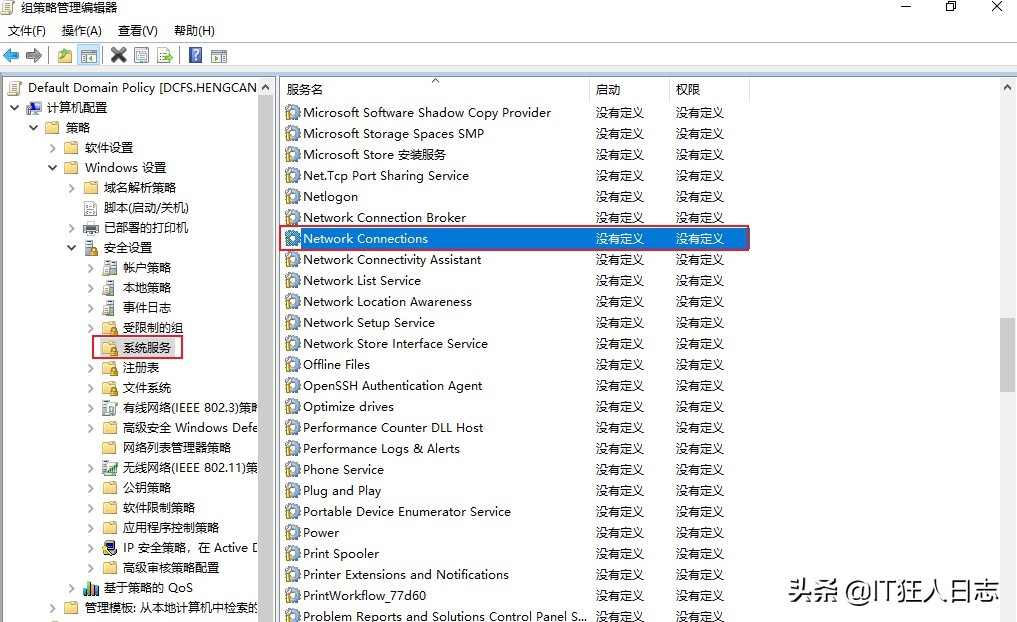The image size is (1017, 622).
Task: Open the 查看(V) menu
Action: (x=137, y=31)
